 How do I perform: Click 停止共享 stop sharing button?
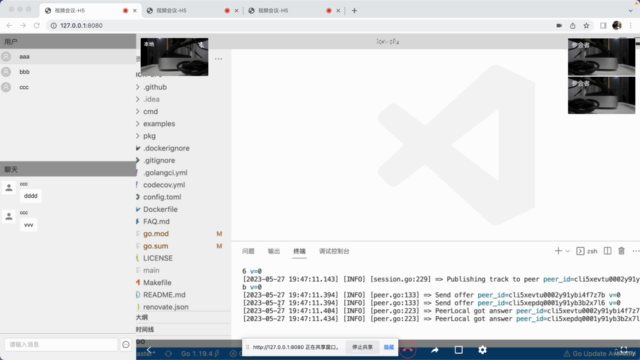362,347
